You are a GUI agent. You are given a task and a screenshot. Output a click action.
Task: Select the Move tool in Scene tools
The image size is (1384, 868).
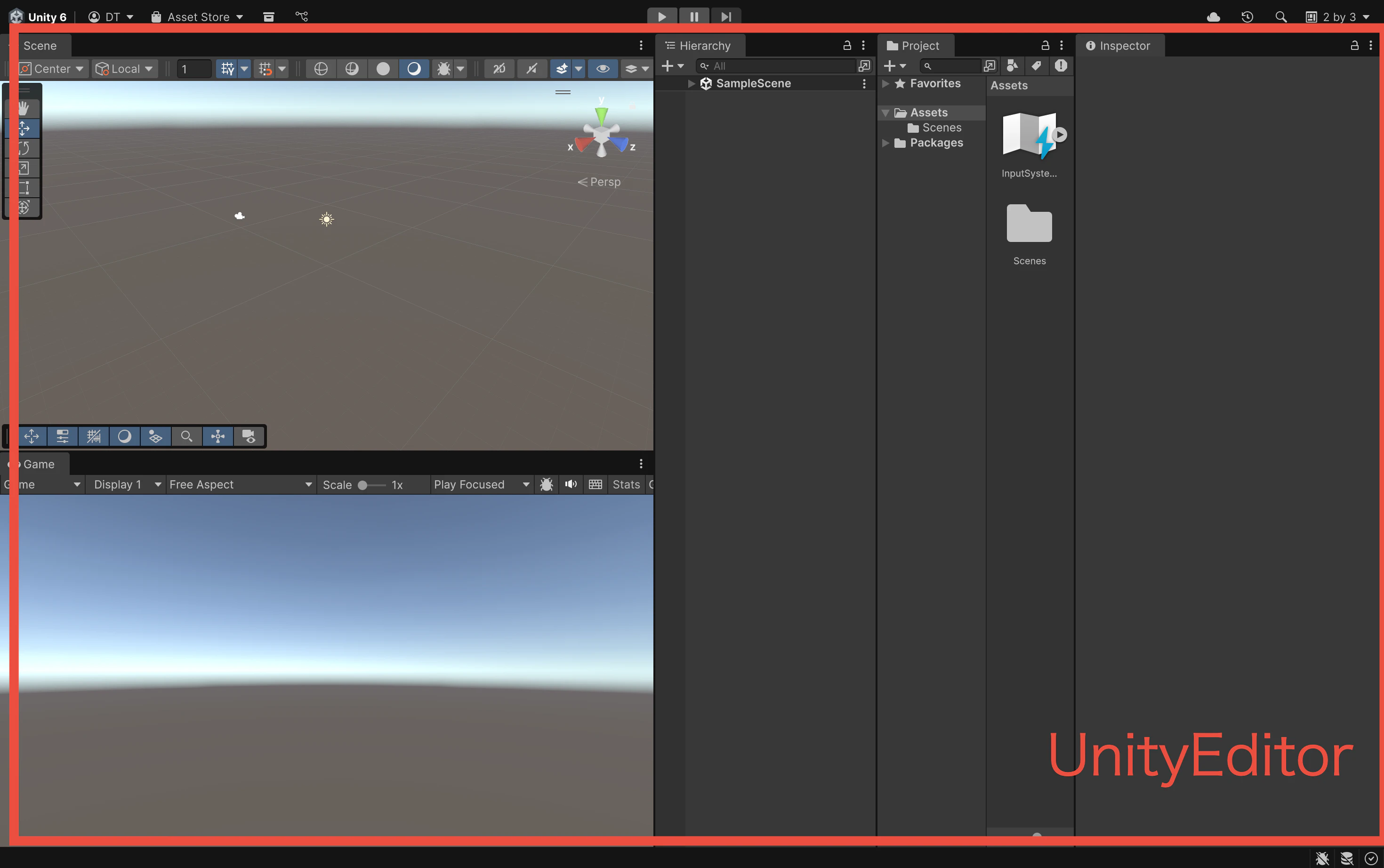tap(24, 128)
